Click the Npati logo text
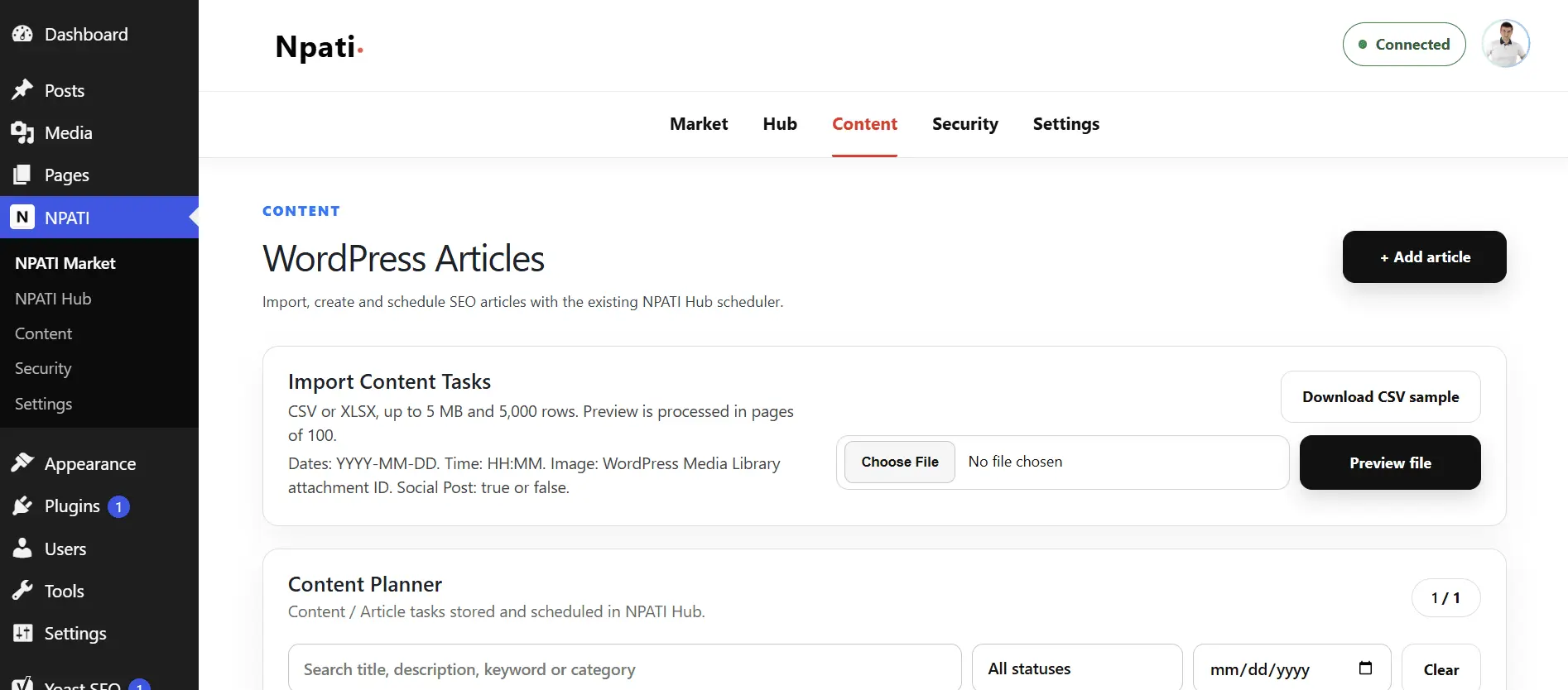This screenshot has height=690, width=1568. pos(319,47)
